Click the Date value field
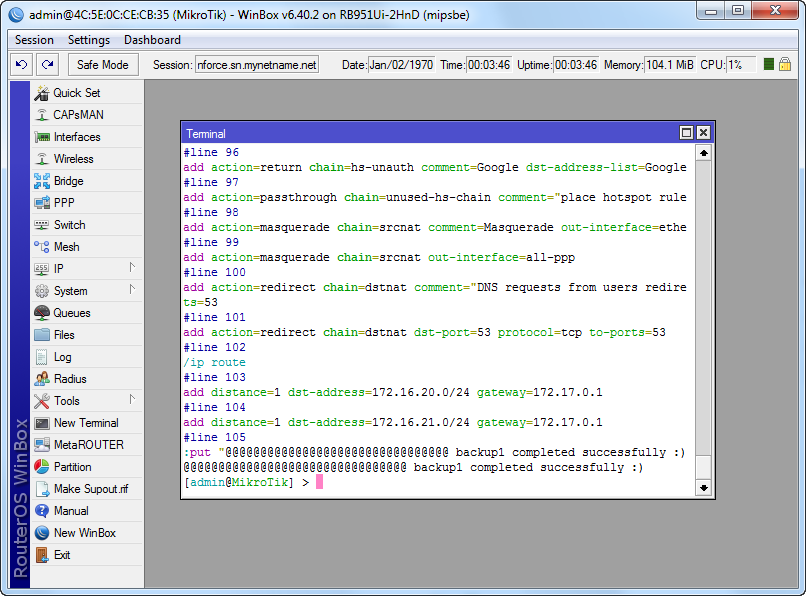The image size is (806, 596). [x=401, y=65]
